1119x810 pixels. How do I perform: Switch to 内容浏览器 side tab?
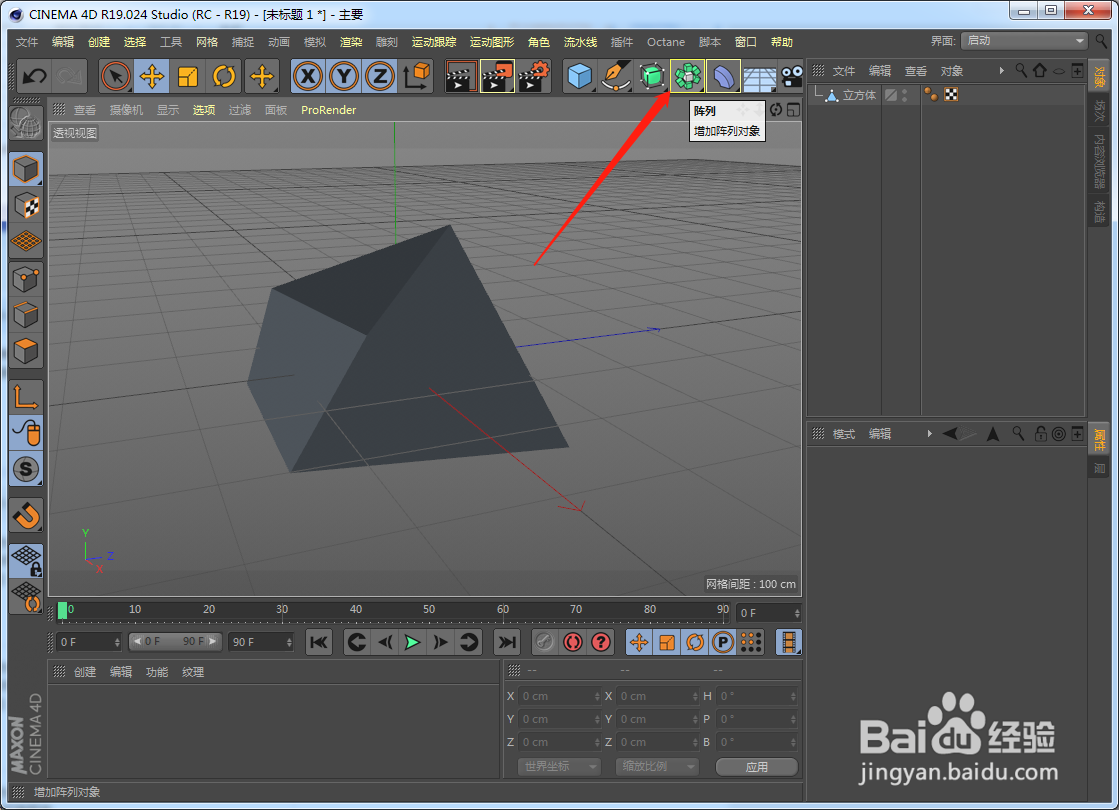click(x=1099, y=161)
